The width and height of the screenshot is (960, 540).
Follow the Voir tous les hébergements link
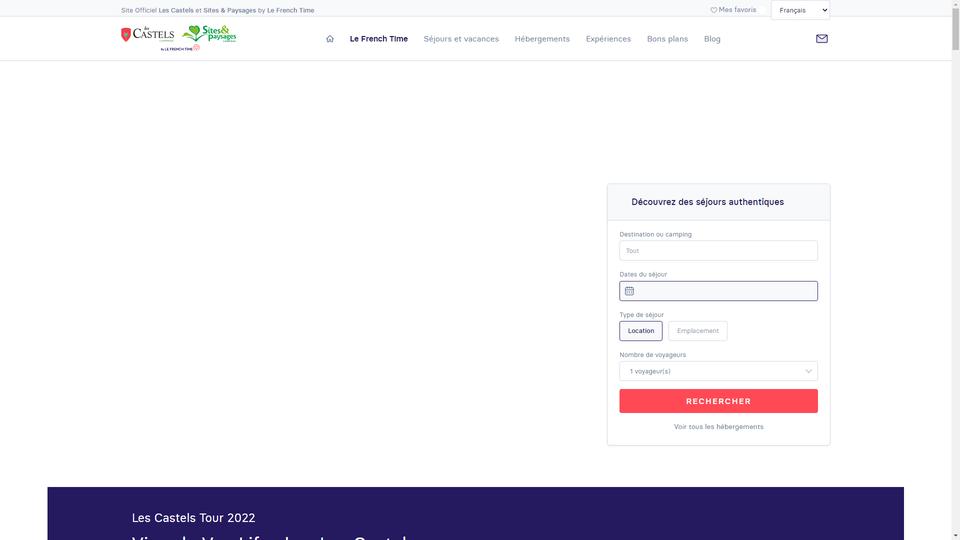718,427
